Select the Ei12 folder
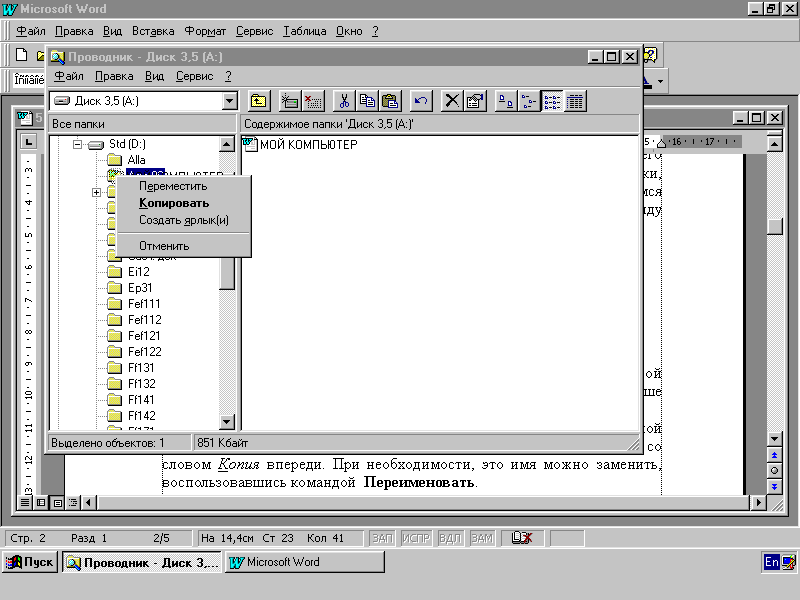 (x=138, y=272)
